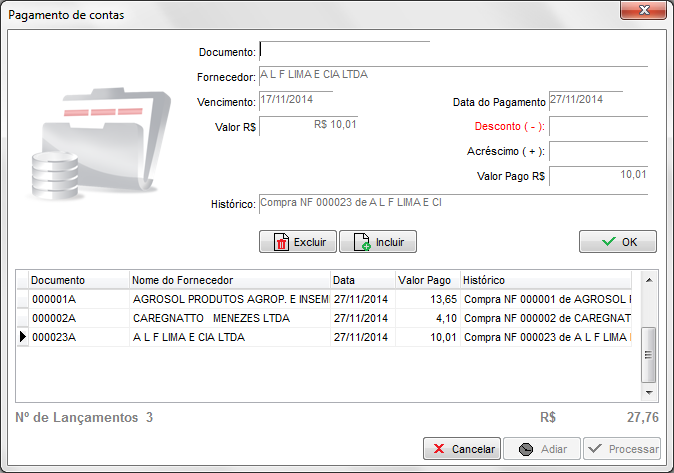The height and width of the screenshot is (473, 674).
Task: Sort by Nome do Fornecedor column header
Action: (230, 280)
